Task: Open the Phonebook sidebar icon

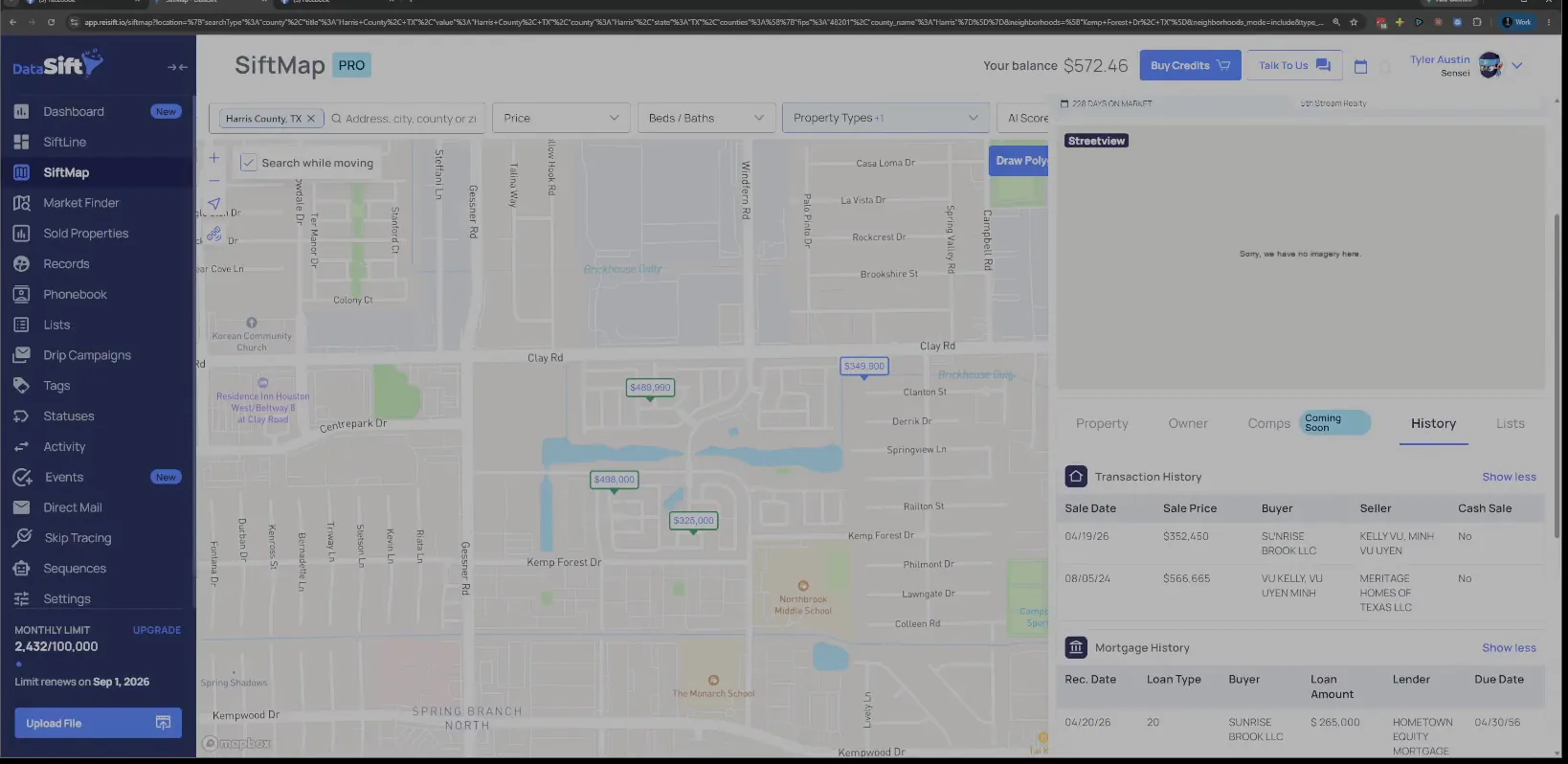Action: (21, 294)
